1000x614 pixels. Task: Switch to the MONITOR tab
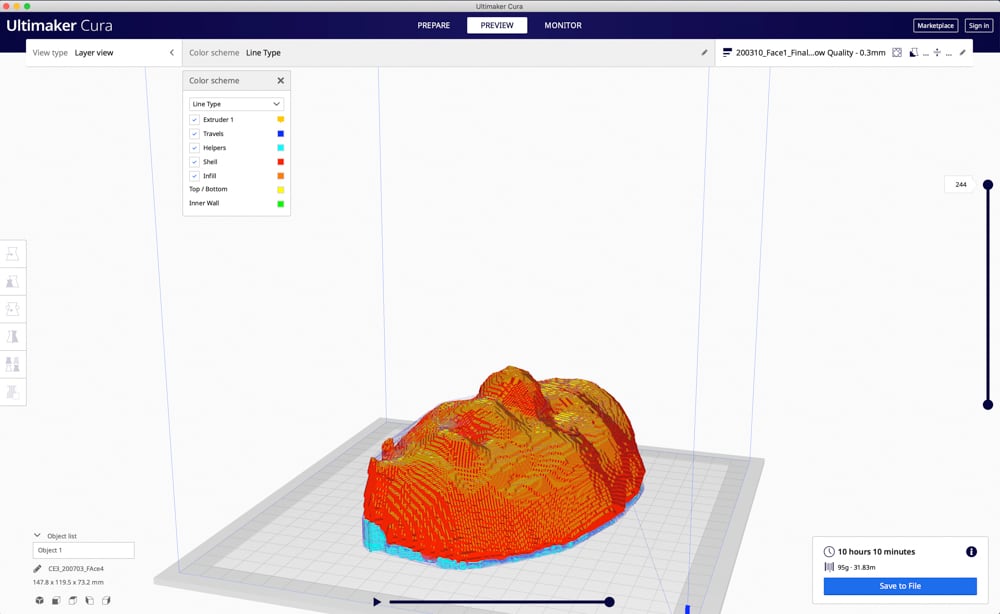pos(562,25)
